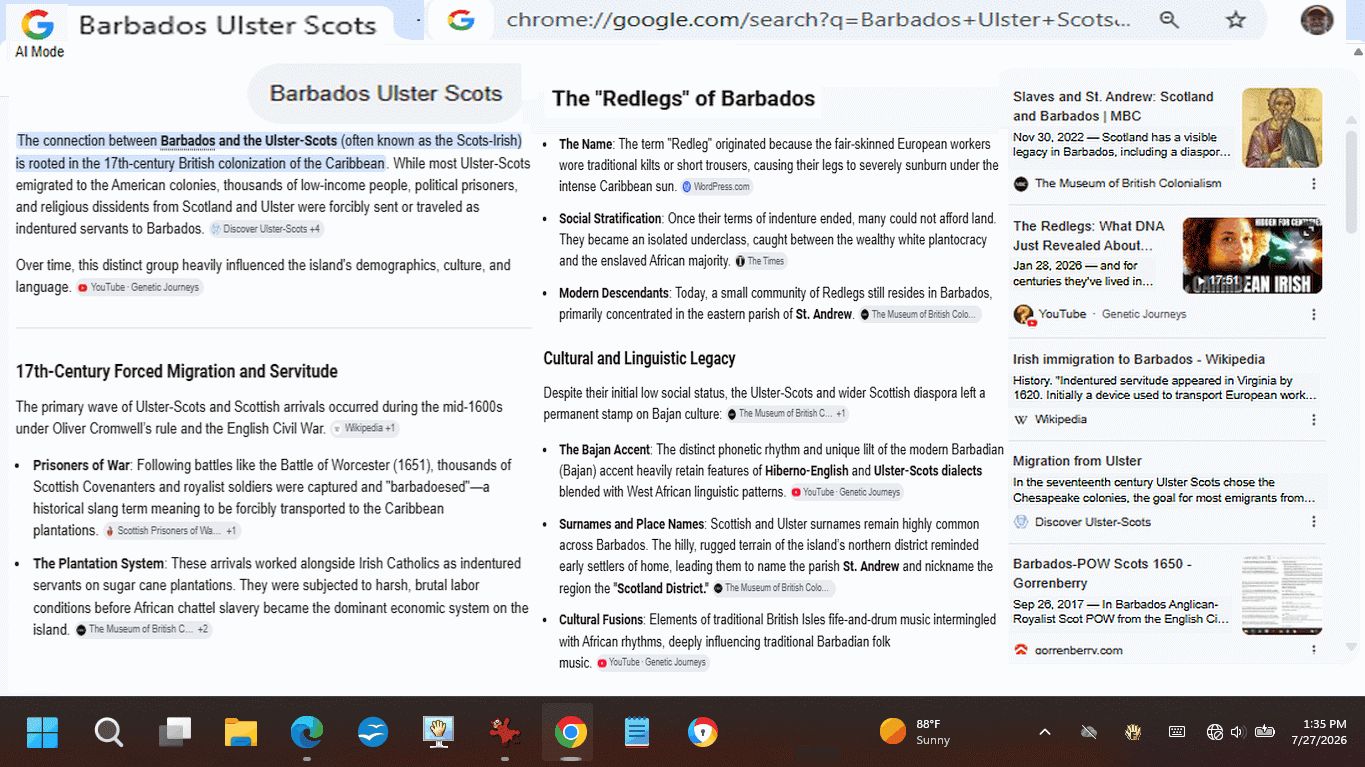Image resolution: width=1365 pixels, height=767 pixels.
Task: Switch to the red gecko app on the taskbar
Action: click(505, 733)
